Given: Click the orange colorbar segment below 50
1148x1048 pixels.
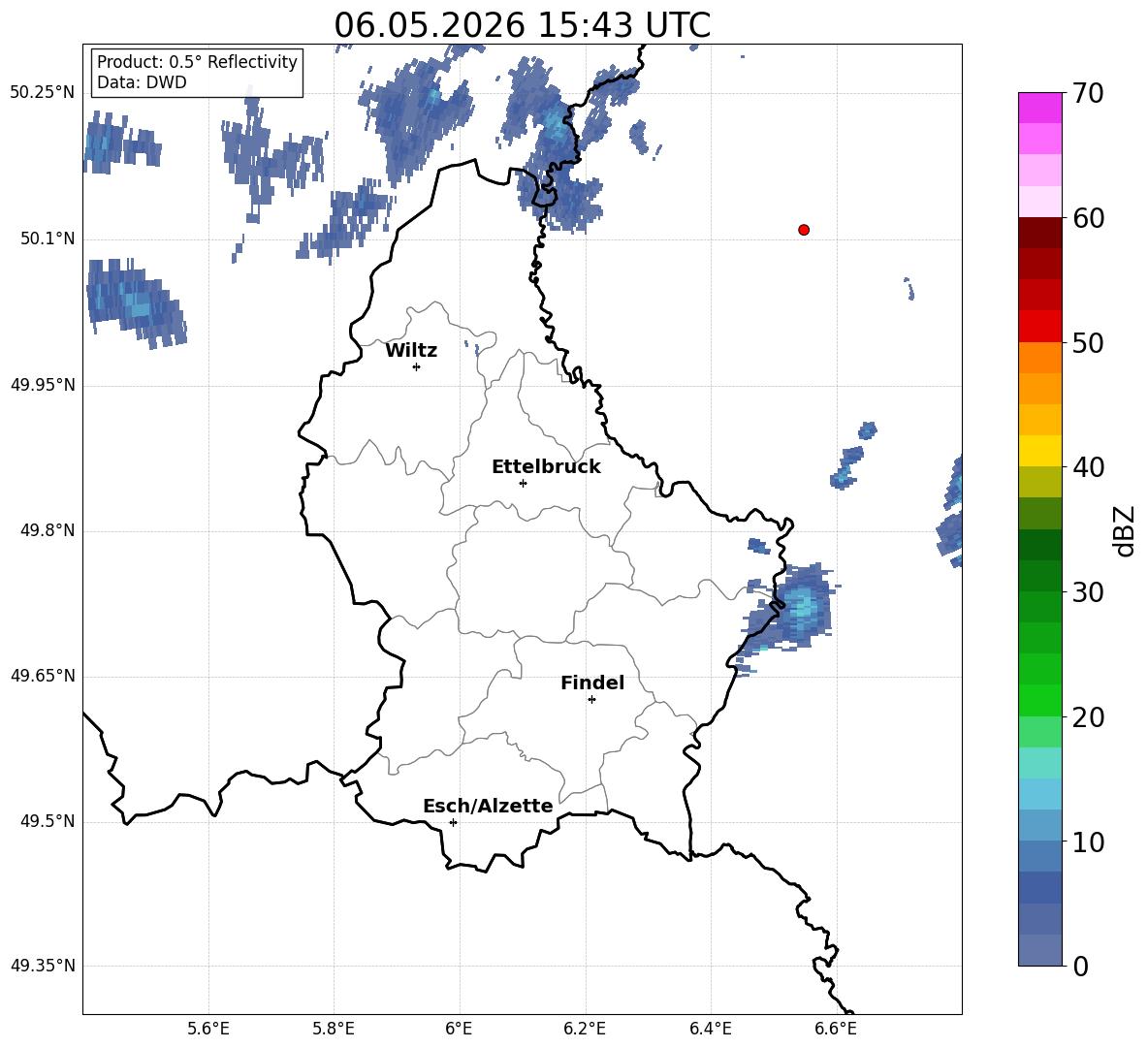Looking at the screenshot, I should (x=1039, y=358).
